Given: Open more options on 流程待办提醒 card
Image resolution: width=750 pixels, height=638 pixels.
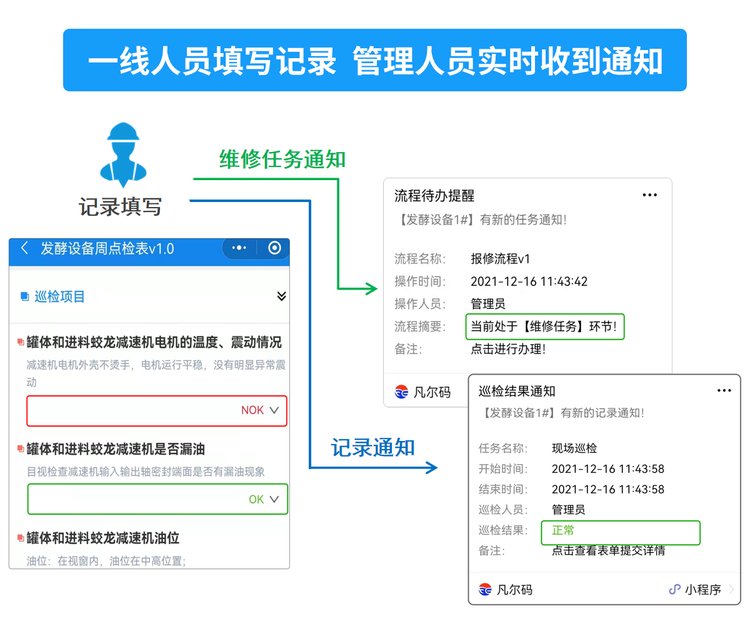Looking at the screenshot, I should (650, 195).
